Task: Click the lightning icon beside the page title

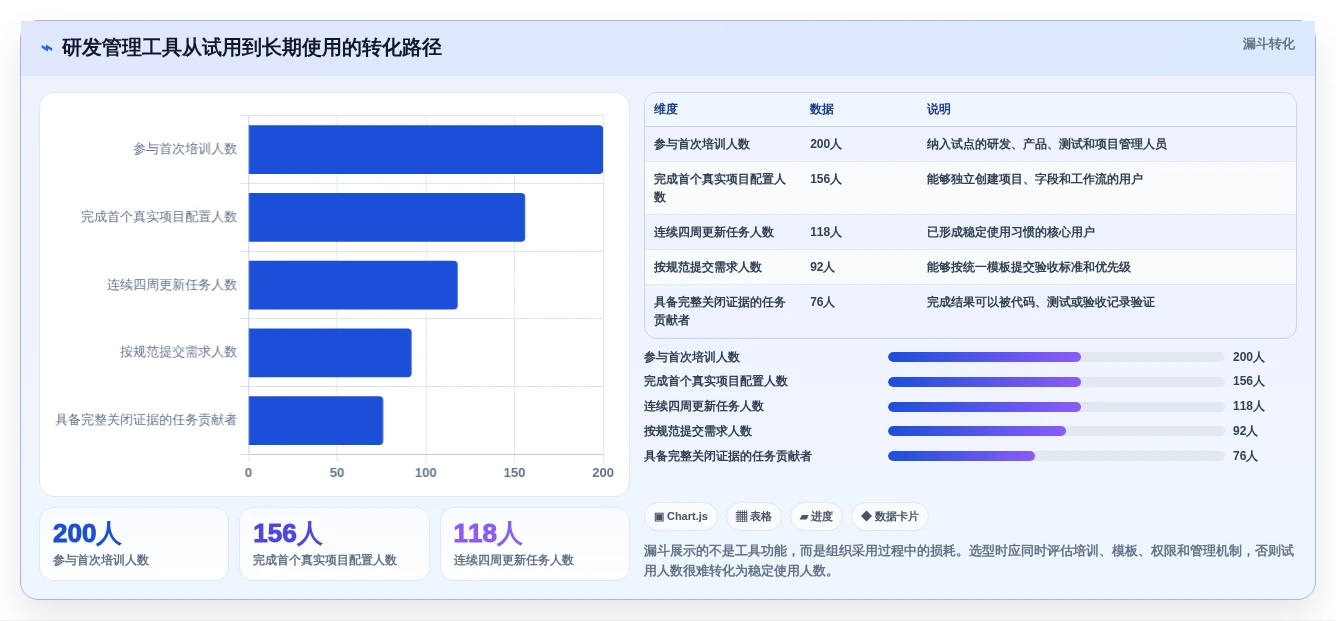Action: click(47, 48)
